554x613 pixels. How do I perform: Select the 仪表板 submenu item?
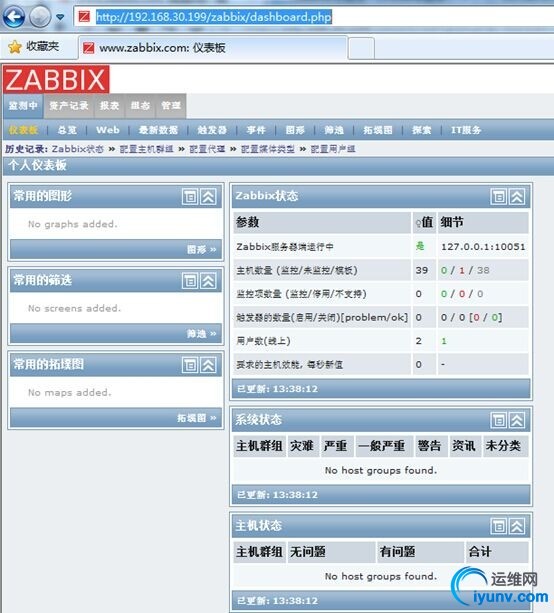[x=23, y=130]
